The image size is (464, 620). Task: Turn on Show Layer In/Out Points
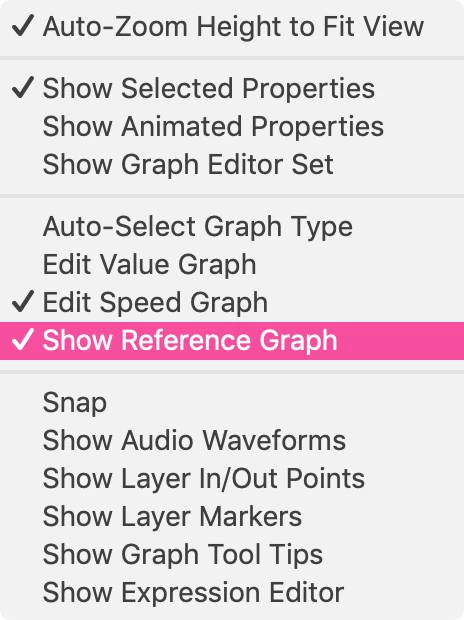coord(232,478)
